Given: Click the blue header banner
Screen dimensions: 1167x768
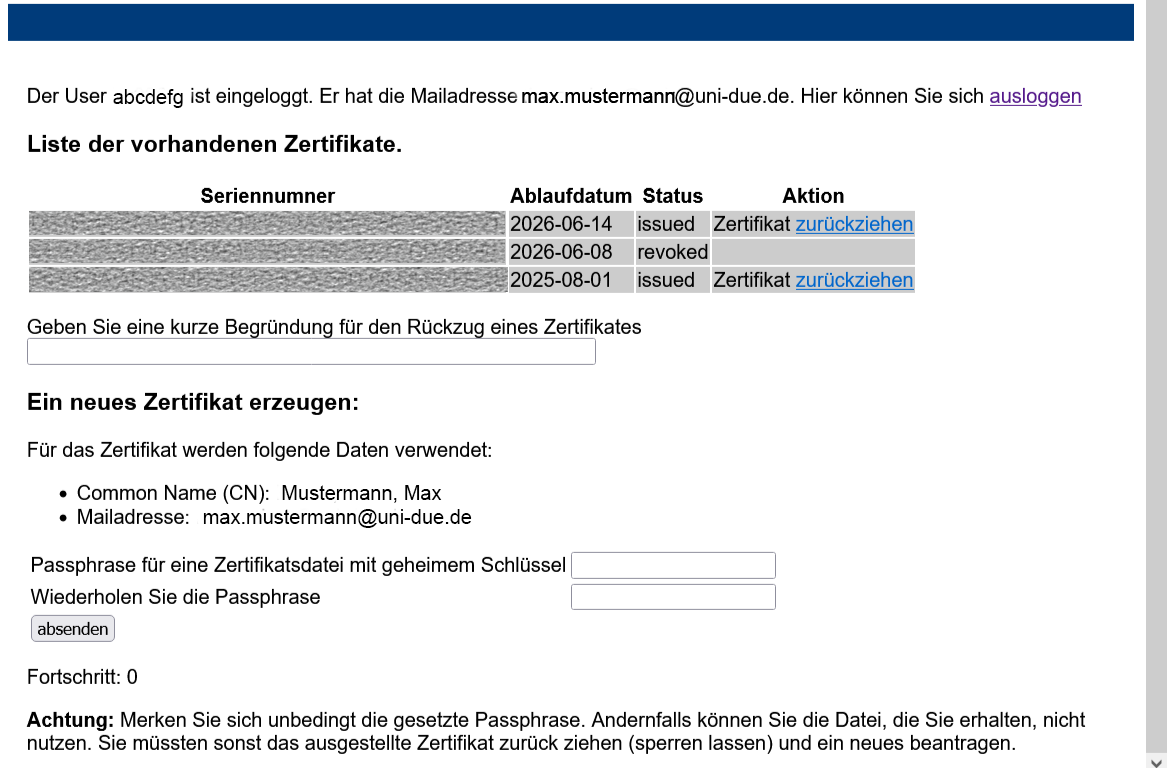Looking at the screenshot, I should click(x=570, y=22).
